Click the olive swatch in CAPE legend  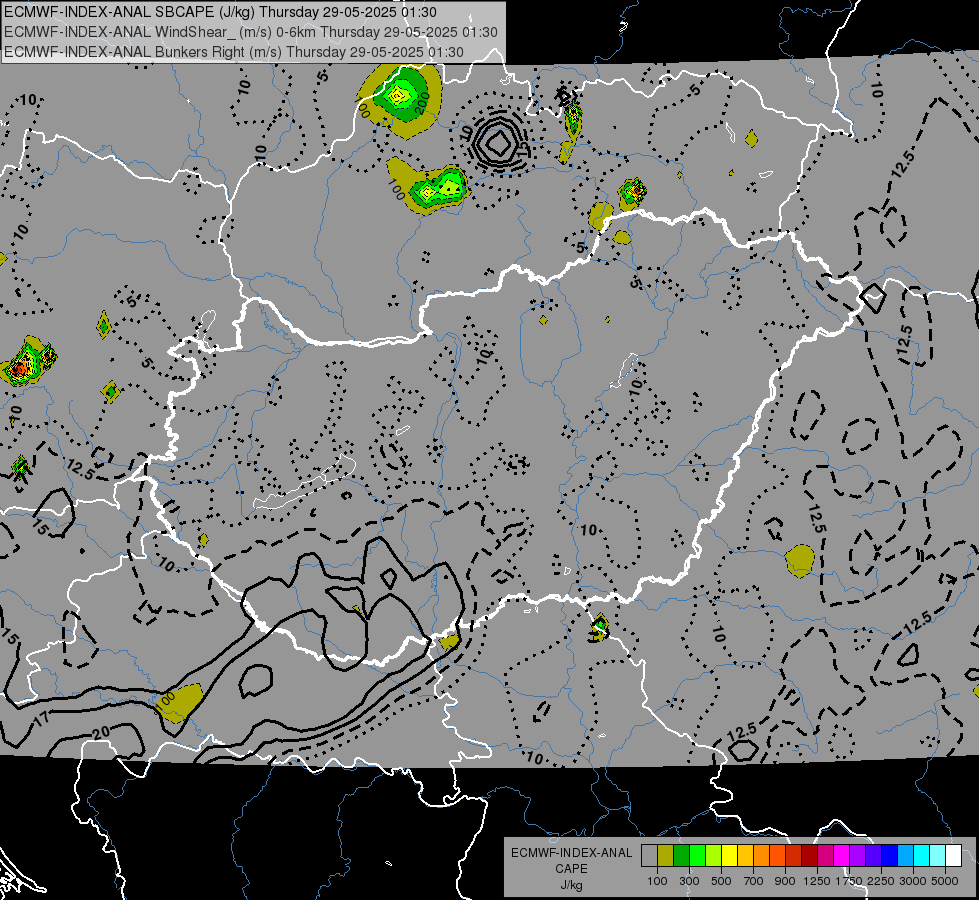(666, 855)
